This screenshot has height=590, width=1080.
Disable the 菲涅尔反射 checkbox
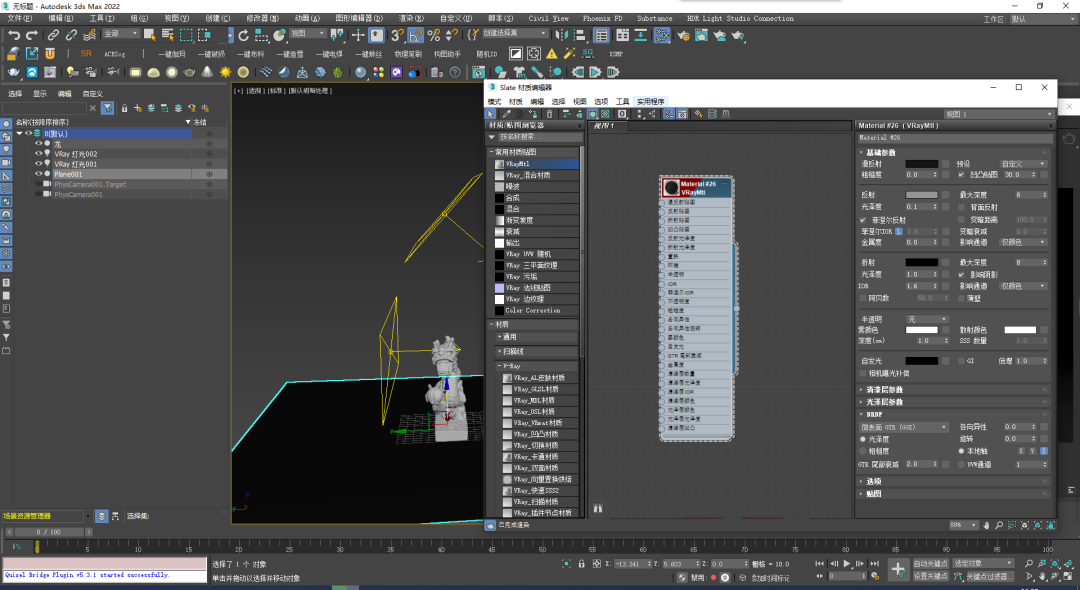click(863, 219)
